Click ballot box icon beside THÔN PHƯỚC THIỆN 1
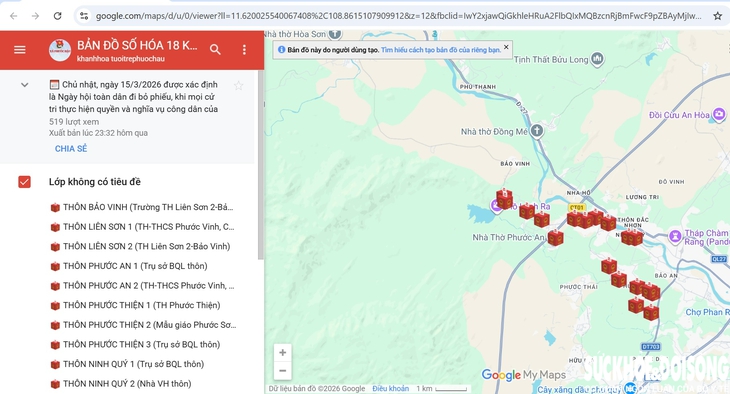The image size is (730, 394). 55,306
